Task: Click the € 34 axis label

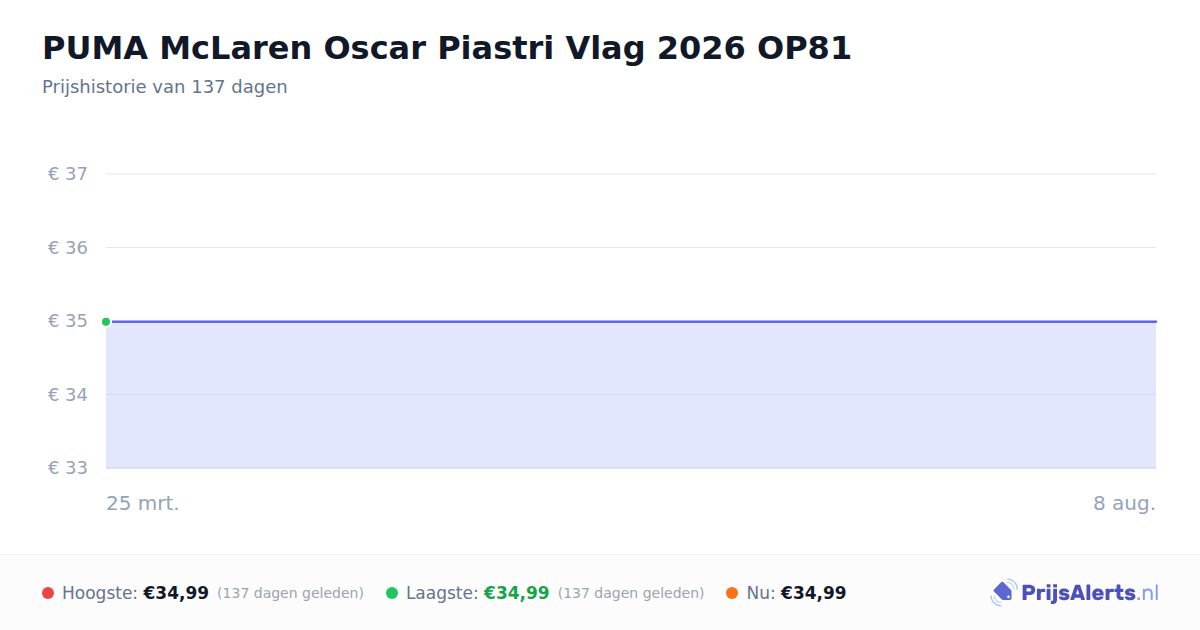Action: 68,394
